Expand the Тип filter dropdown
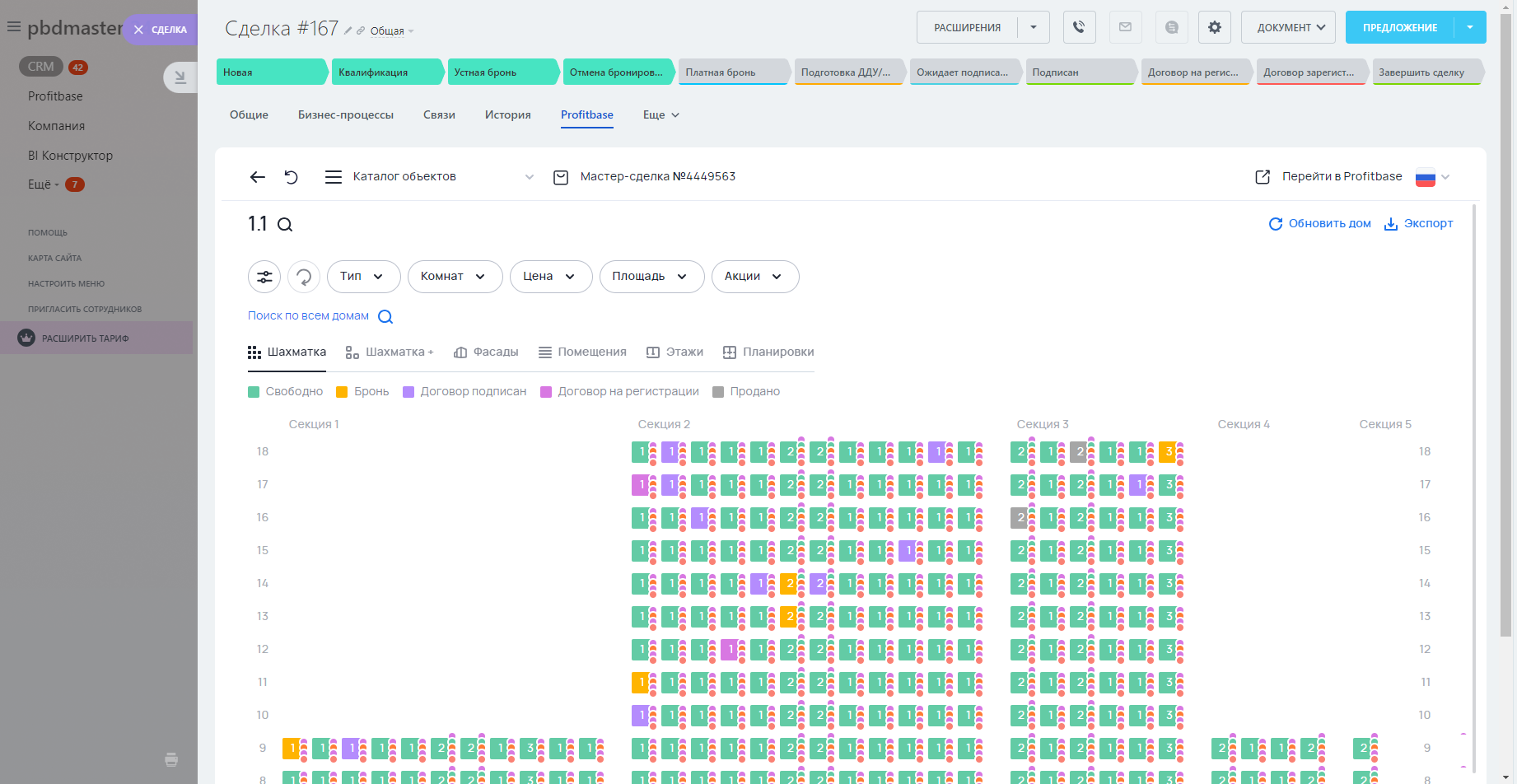Viewport: 1517px width, 784px height. [363, 277]
